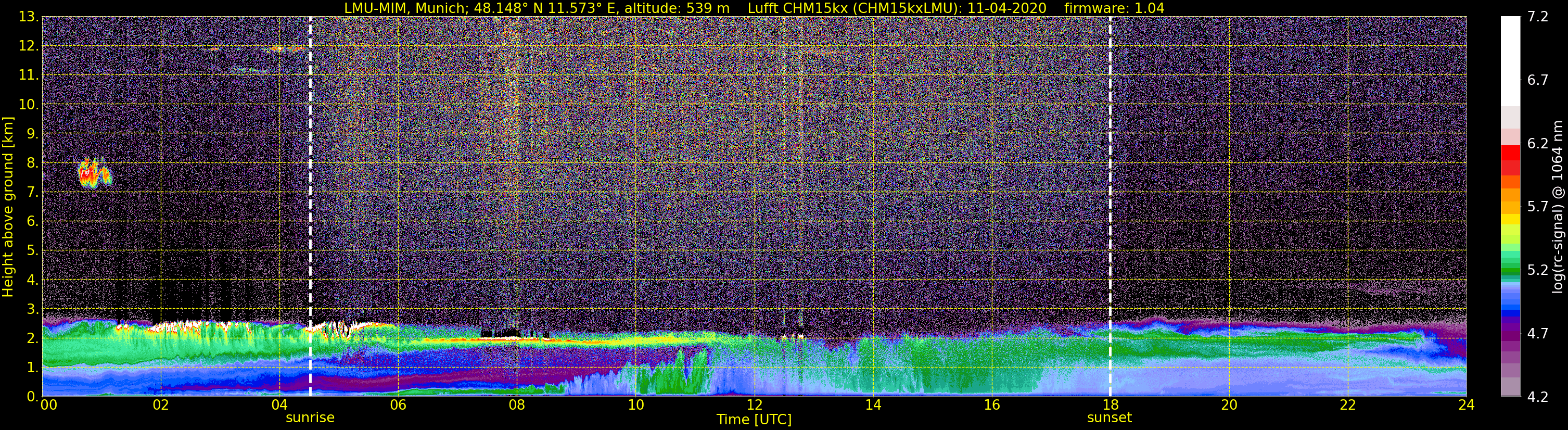Click the 'sunset' label below the time axis
This screenshot has width=1568, height=430.
(1109, 418)
